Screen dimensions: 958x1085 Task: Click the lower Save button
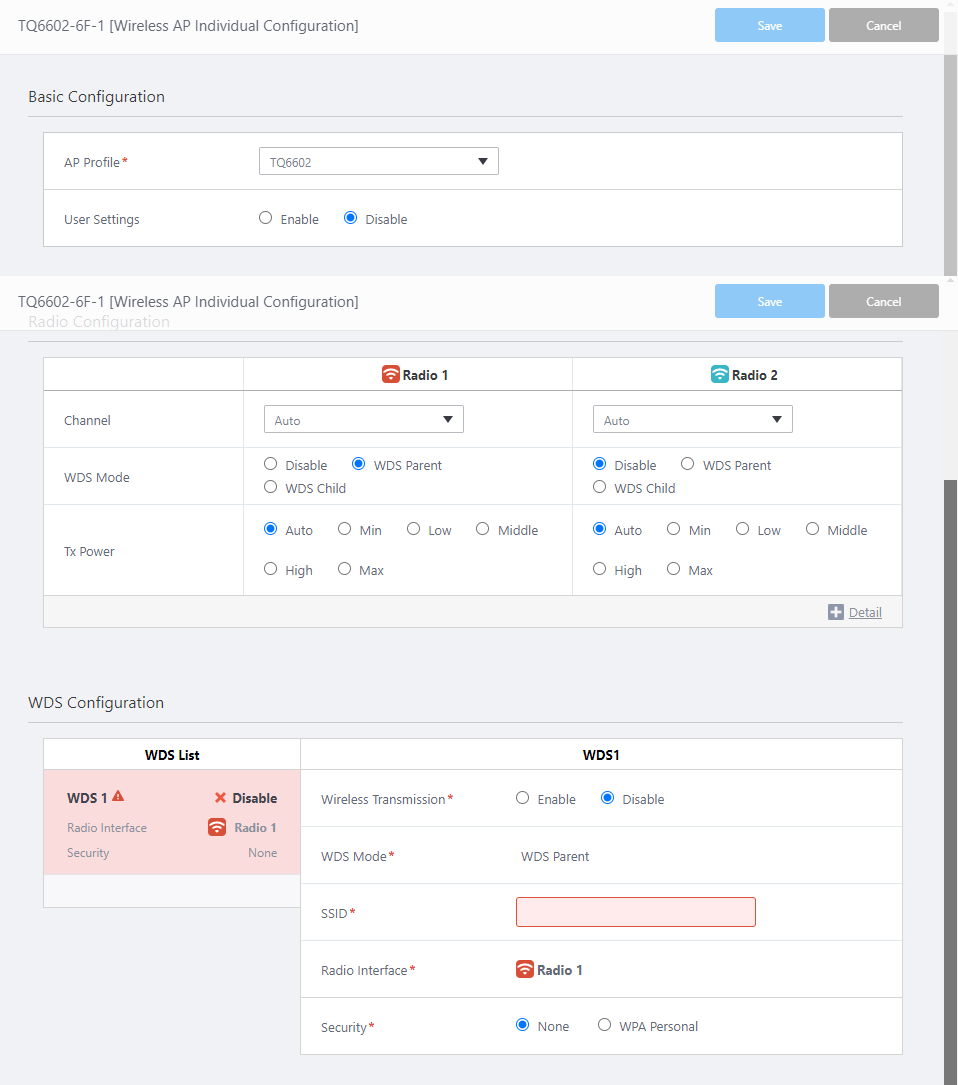pos(770,301)
